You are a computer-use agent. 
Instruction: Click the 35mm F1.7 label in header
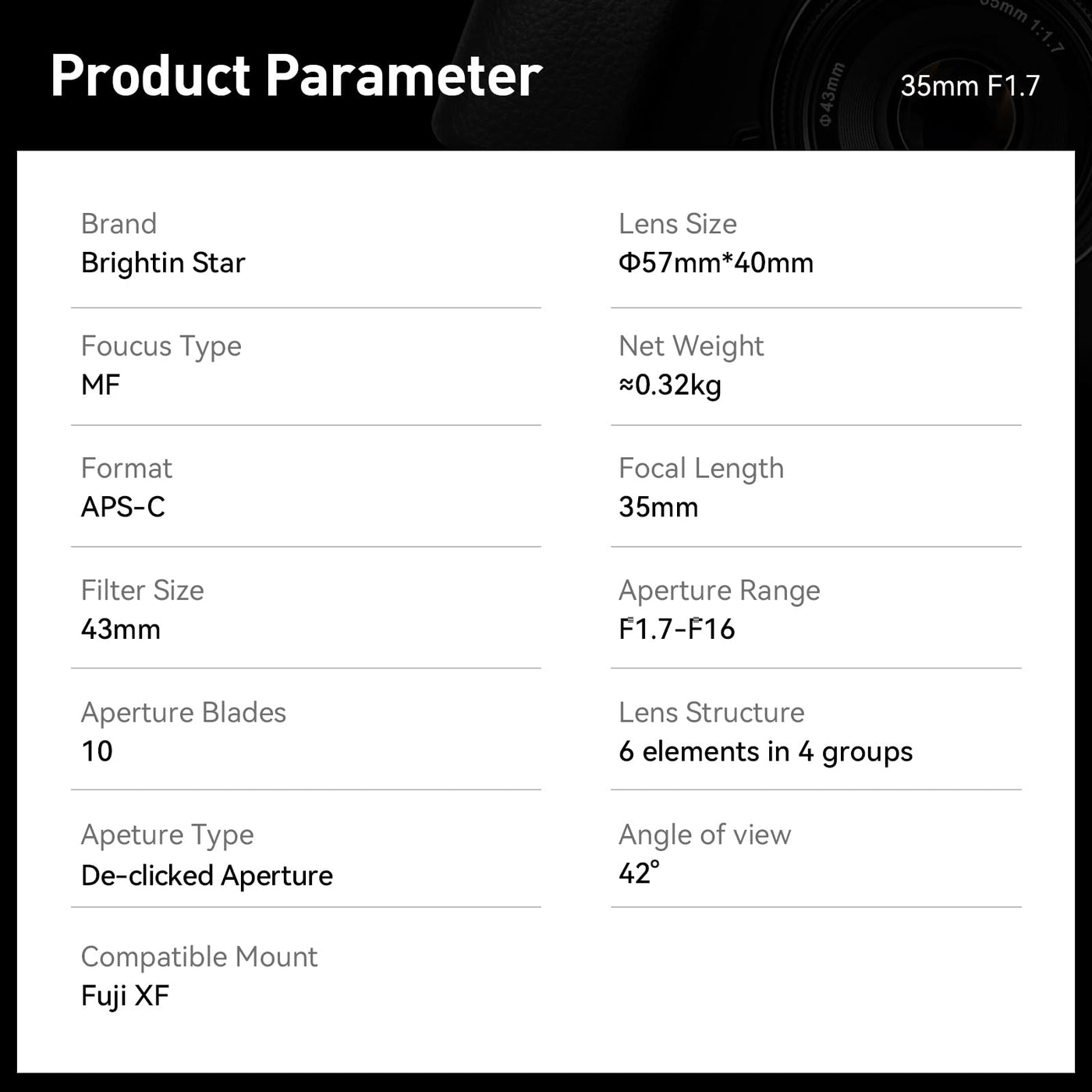[x=970, y=86]
